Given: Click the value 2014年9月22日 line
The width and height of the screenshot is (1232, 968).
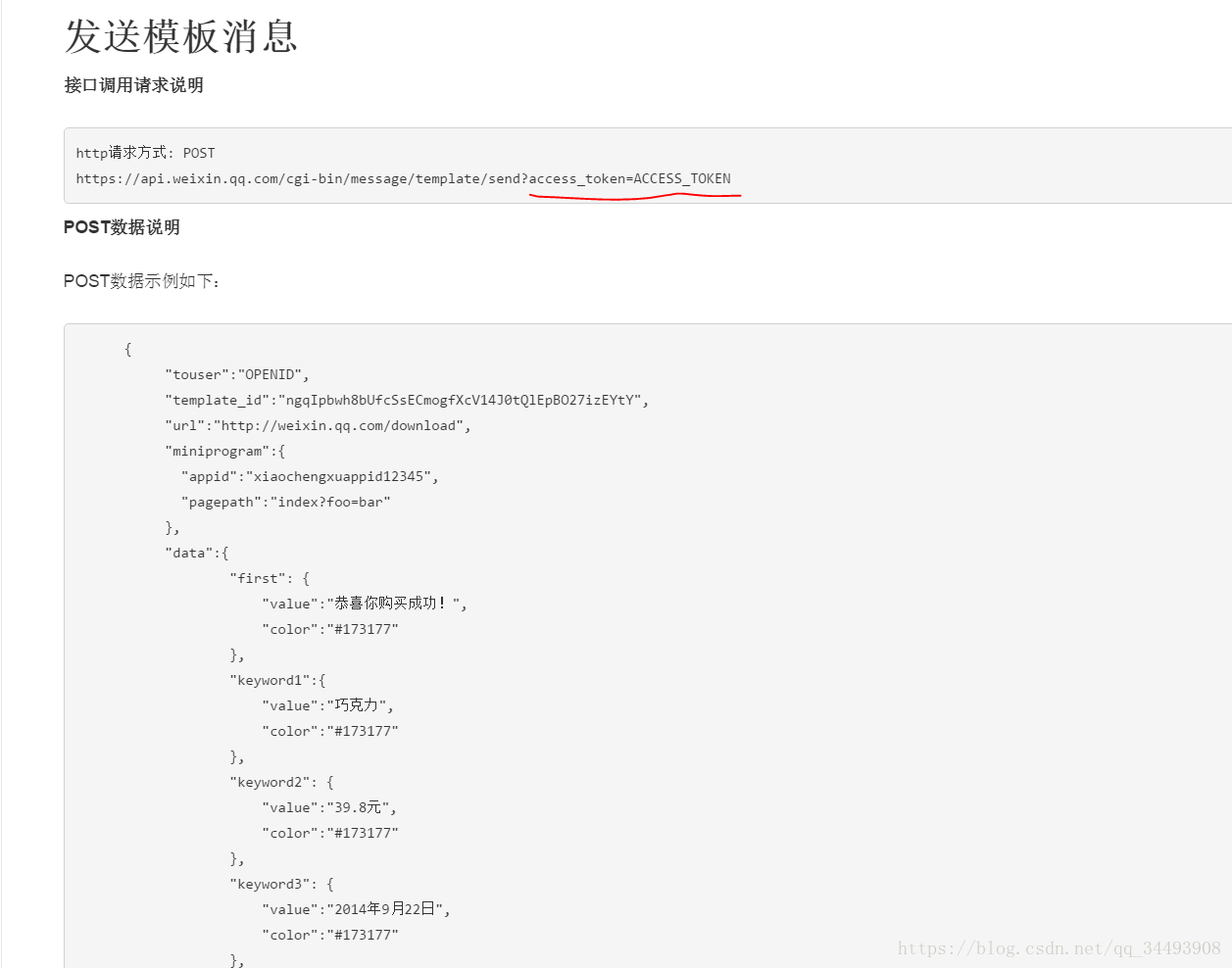Looking at the screenshot, I should (x=357, y=909).
